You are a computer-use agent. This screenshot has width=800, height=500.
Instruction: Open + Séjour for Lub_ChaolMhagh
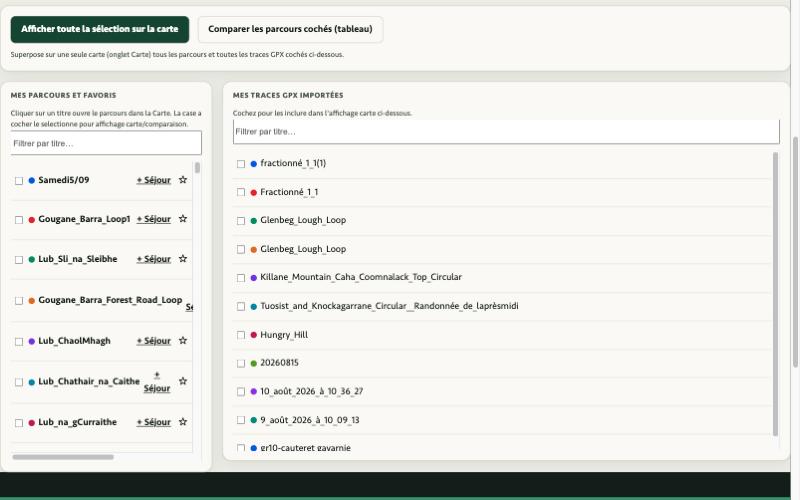click(x=154, y=341)
